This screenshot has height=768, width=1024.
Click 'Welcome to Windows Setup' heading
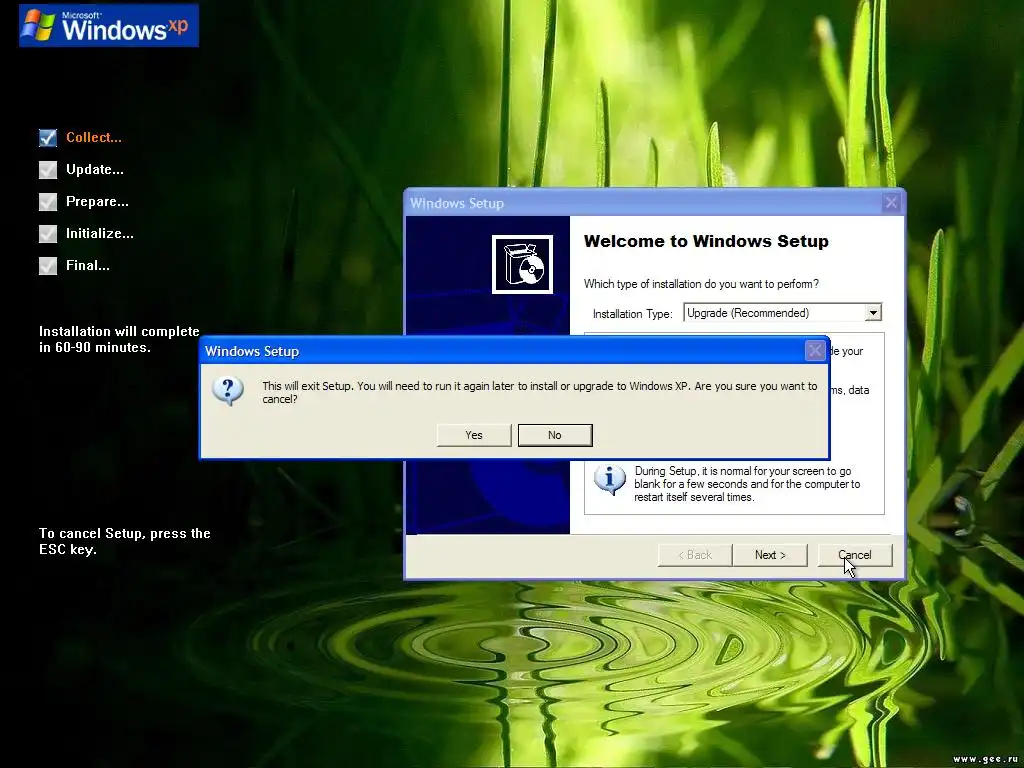706,241
